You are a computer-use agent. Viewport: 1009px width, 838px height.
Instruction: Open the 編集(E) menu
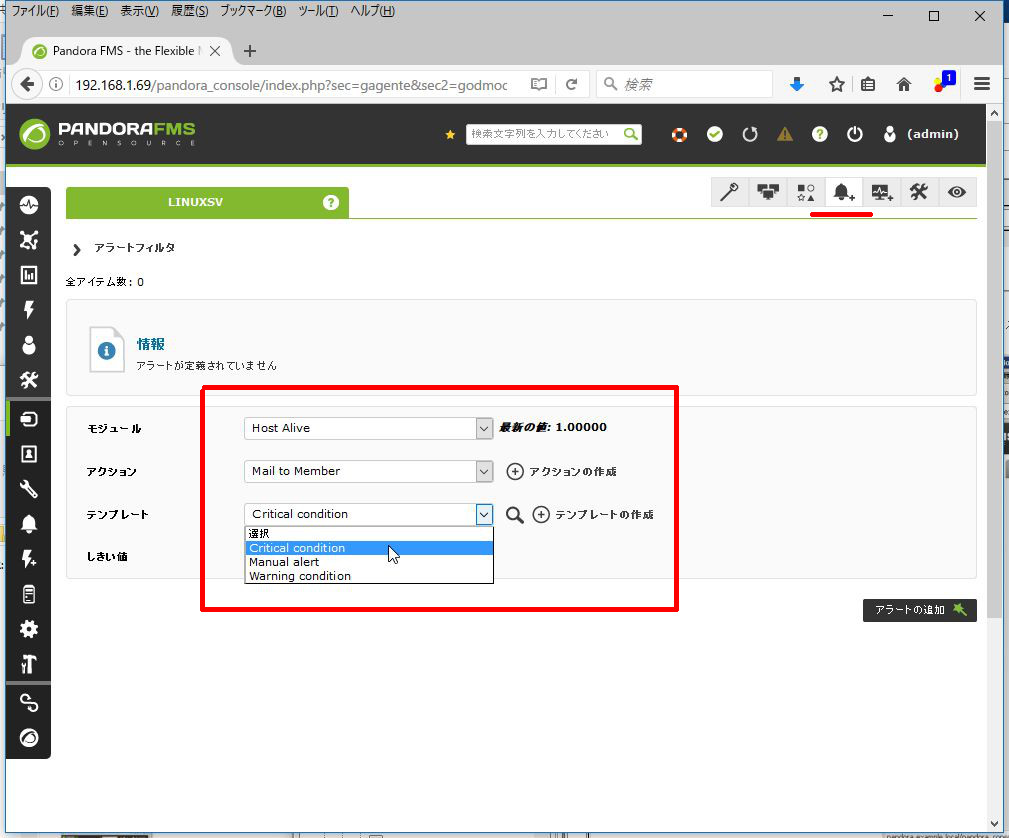[89, 11]
